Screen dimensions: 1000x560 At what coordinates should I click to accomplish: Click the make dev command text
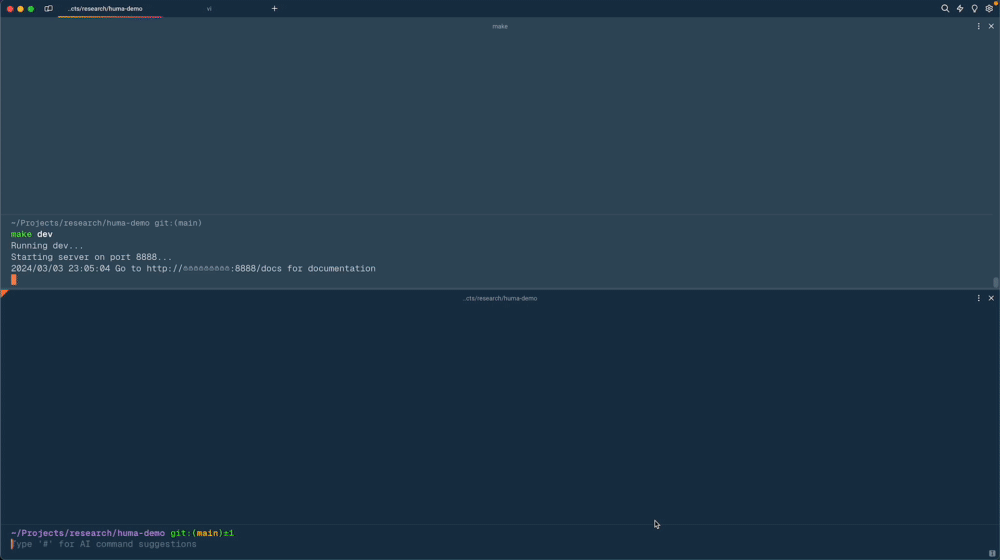[x=32, y=234]
